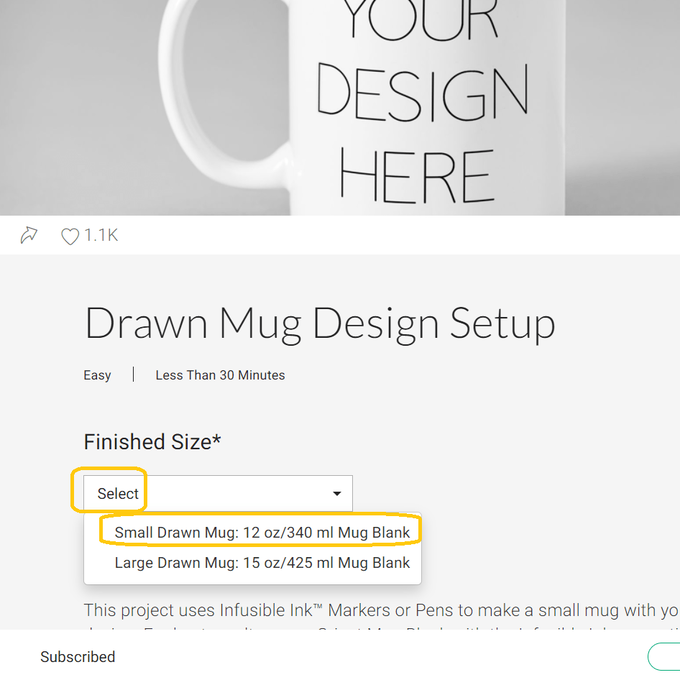Click the Select placeholder text in dropdown
Image resolution: width=680 pixels, height=680 pixels.
[118, 493]
